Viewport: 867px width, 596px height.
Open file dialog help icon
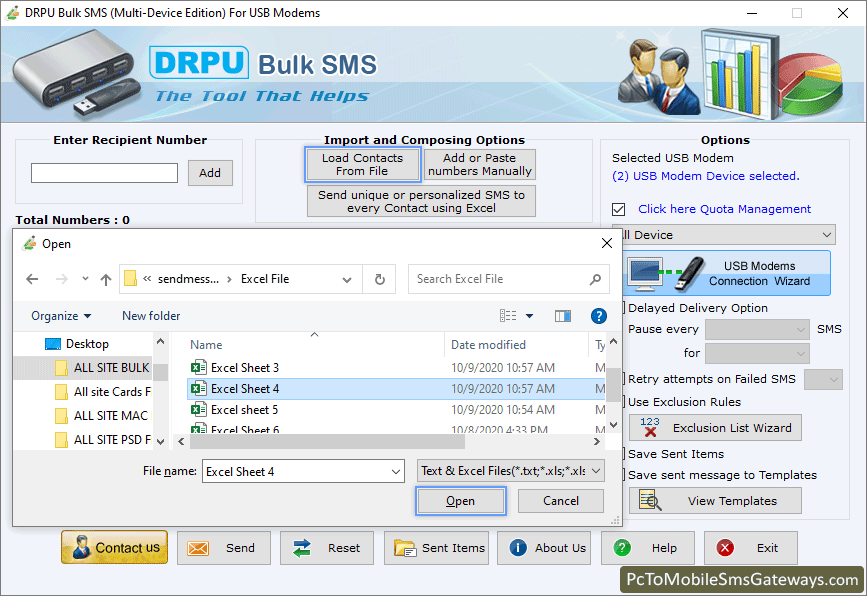[x=598, y=316]
